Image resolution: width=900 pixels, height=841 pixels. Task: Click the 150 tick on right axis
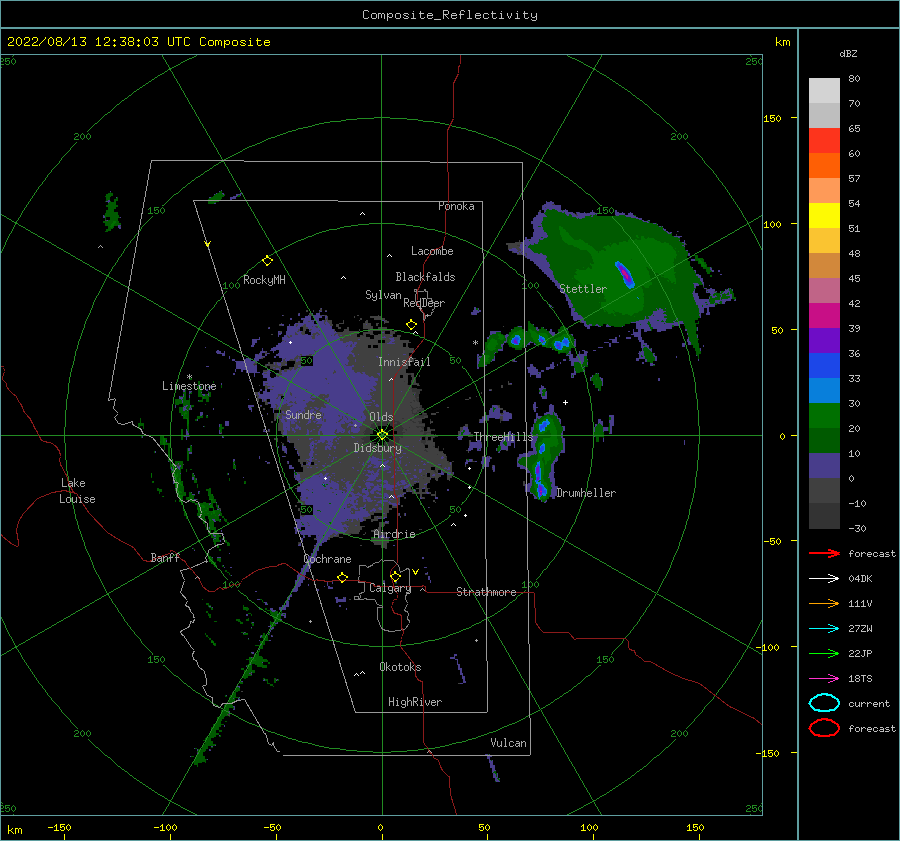772,118
